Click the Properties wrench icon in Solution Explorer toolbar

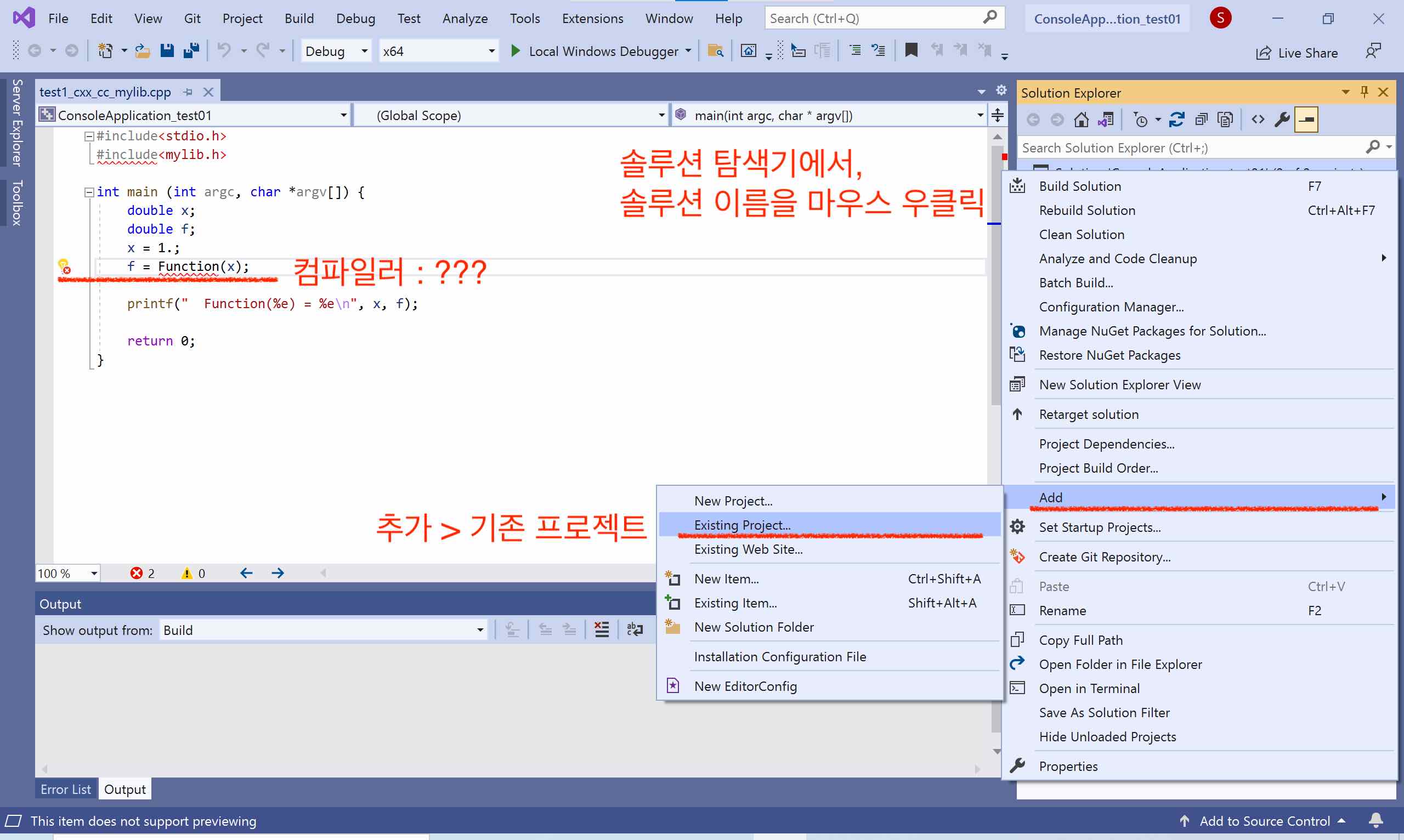point(1282,120)
